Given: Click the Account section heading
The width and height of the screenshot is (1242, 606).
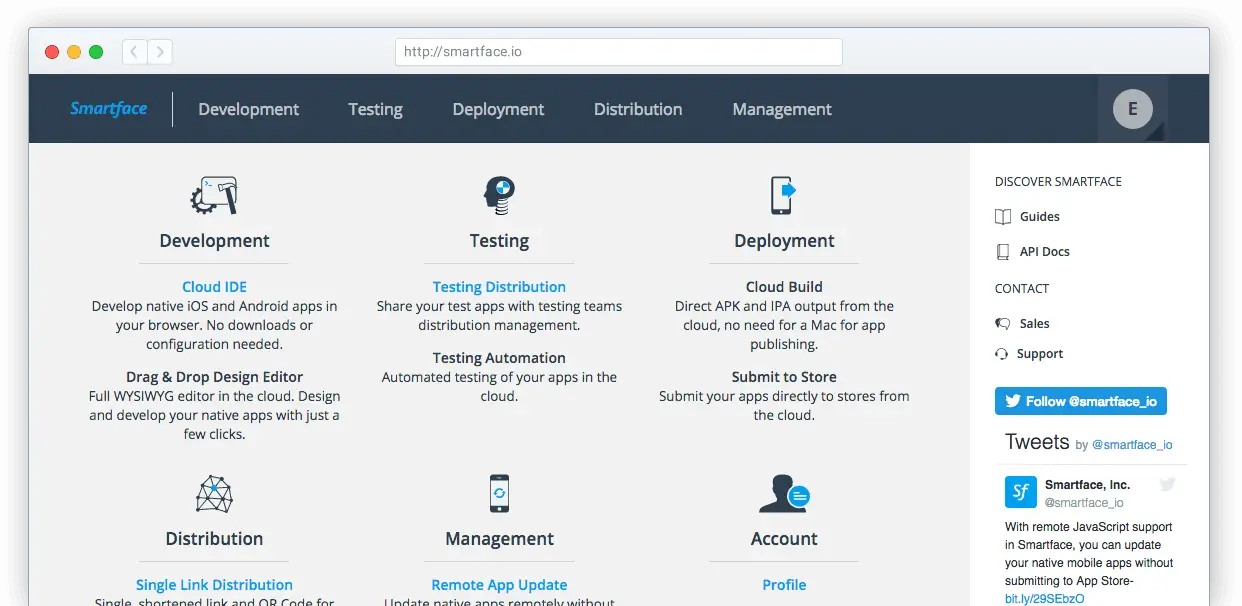Looking at the screenshot, I should click(784, 539).
